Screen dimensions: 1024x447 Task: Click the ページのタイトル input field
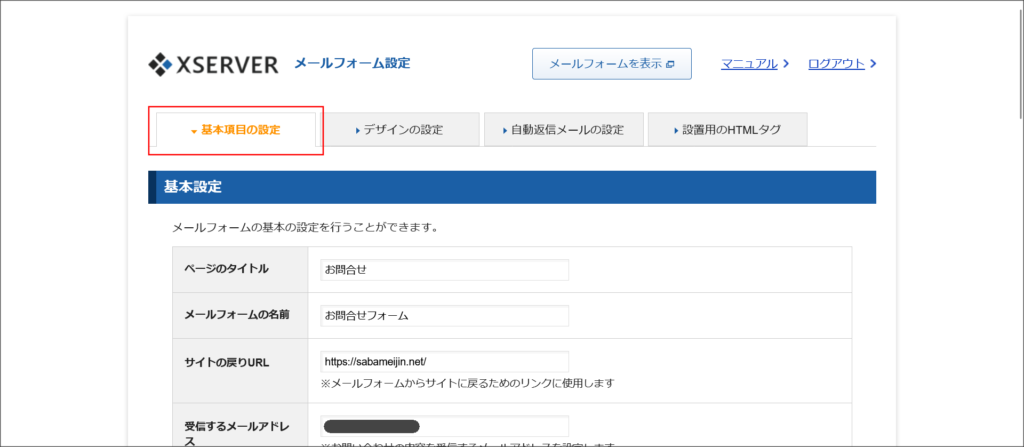click(x=445, y=270)
